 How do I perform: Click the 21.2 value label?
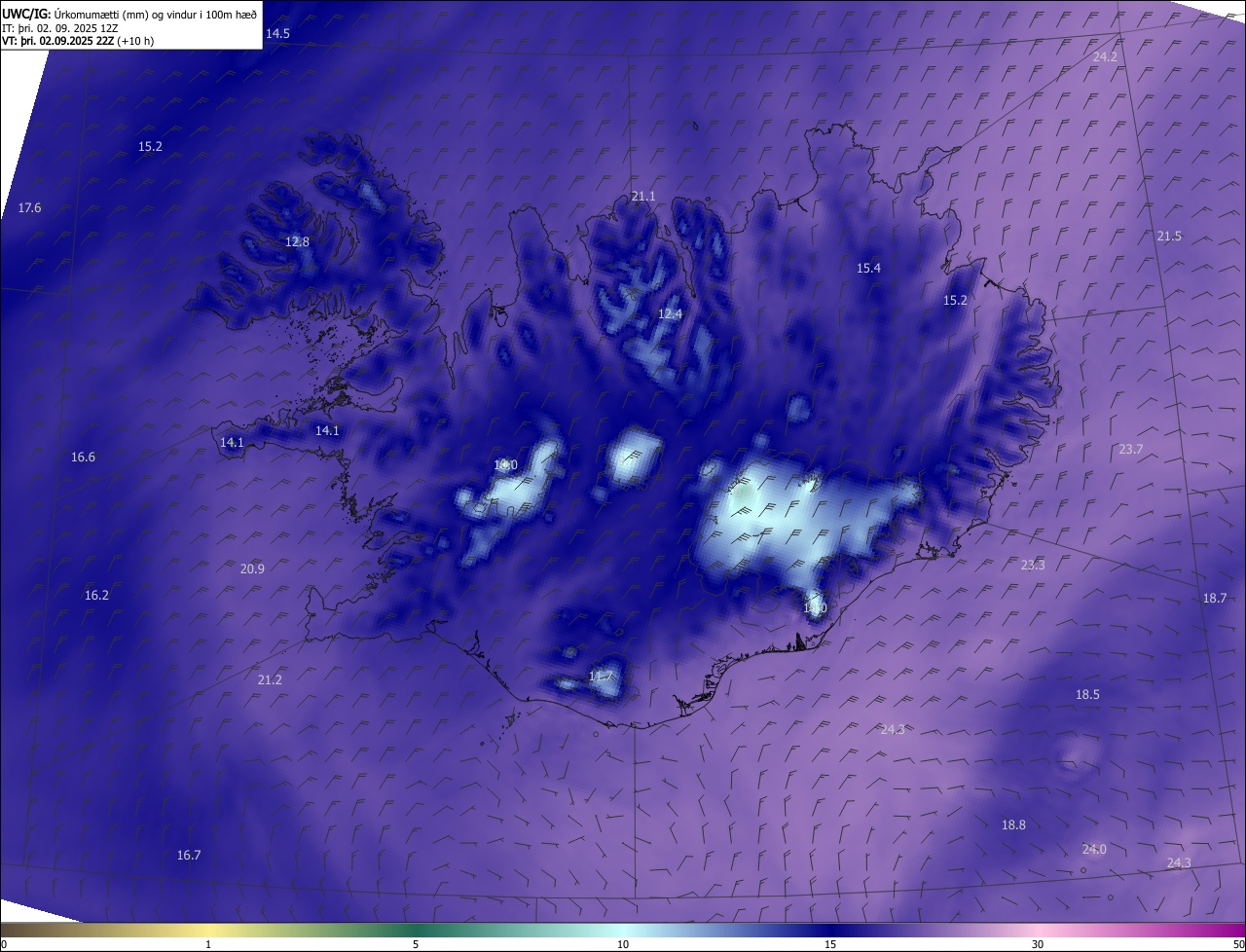[270, 680]
